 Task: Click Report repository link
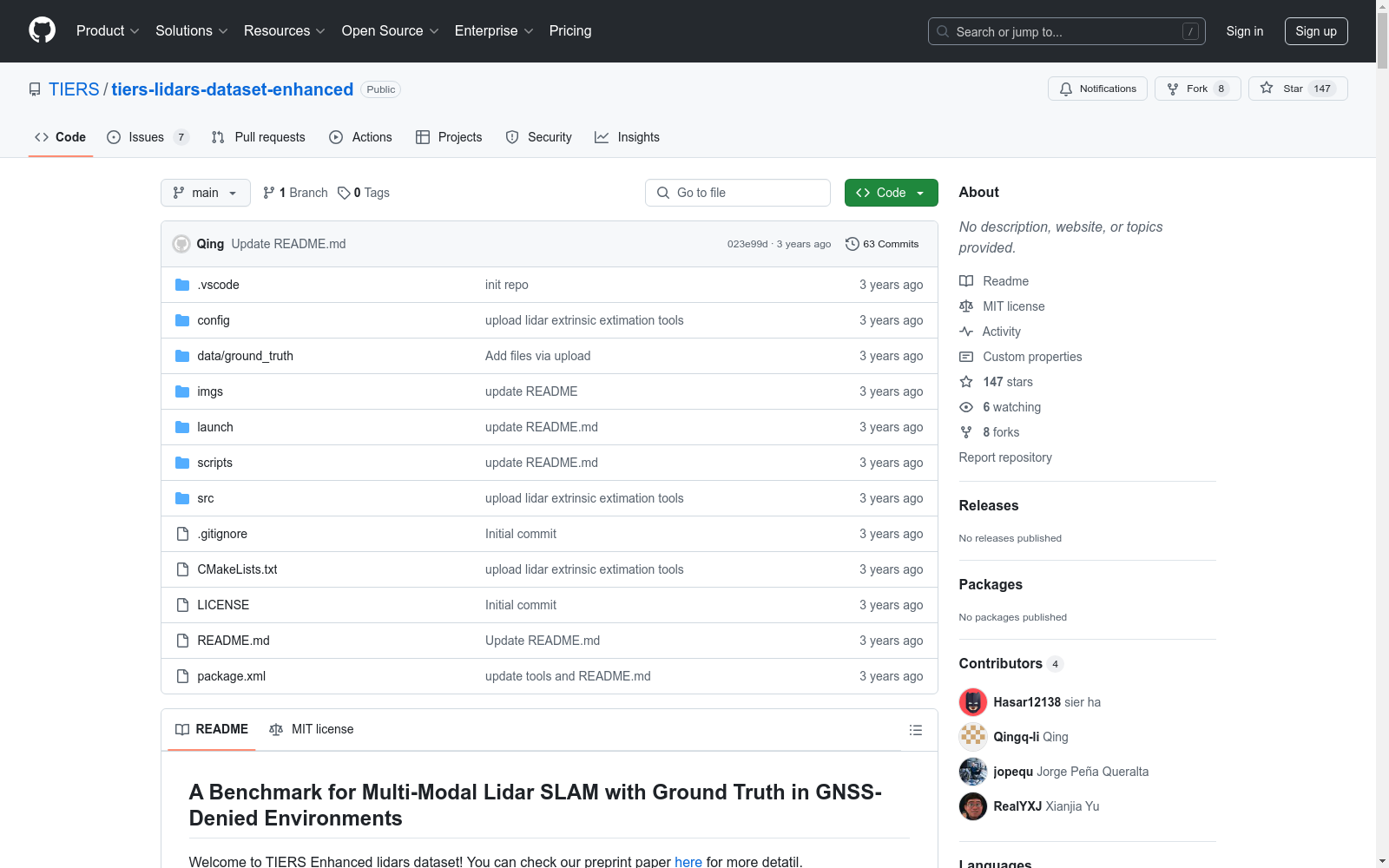pyautogui.click(x=1005, y=457)
